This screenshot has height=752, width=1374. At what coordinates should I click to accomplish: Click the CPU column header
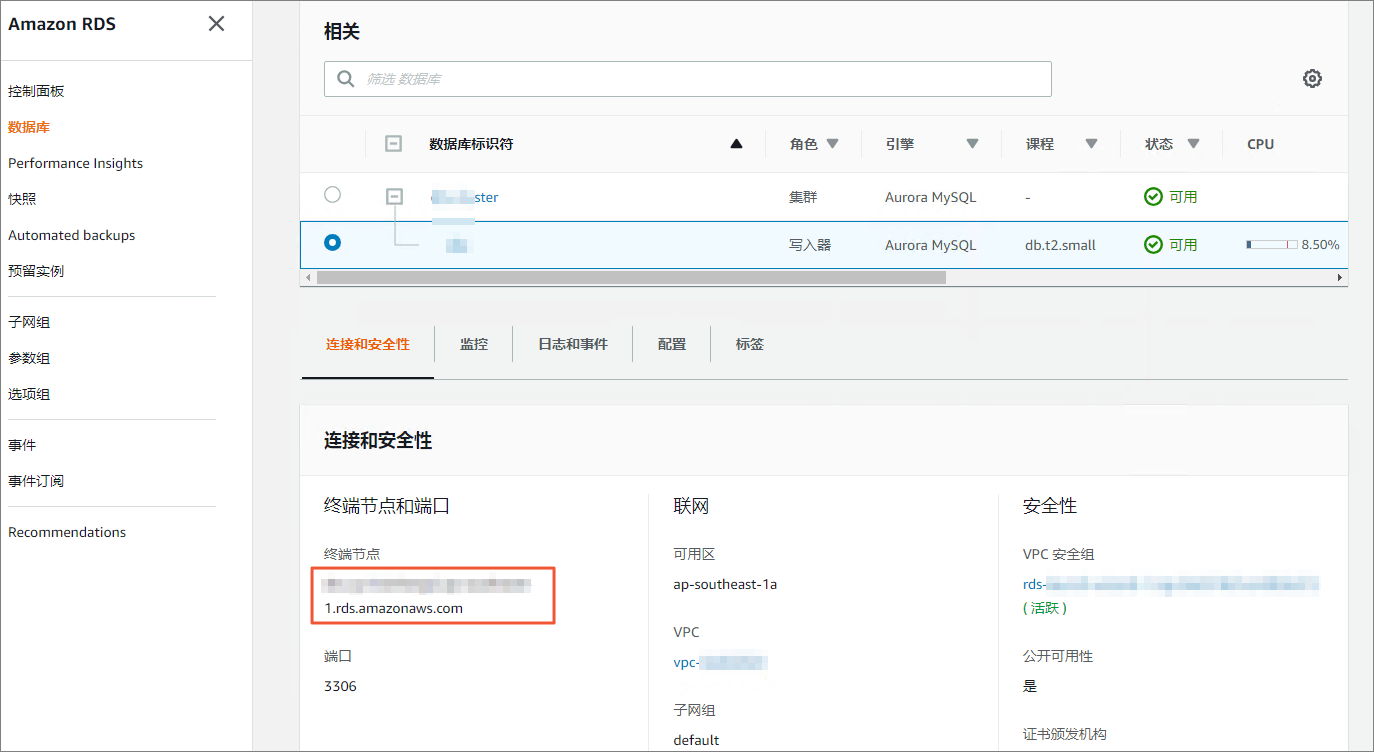tap(1260, 144)
